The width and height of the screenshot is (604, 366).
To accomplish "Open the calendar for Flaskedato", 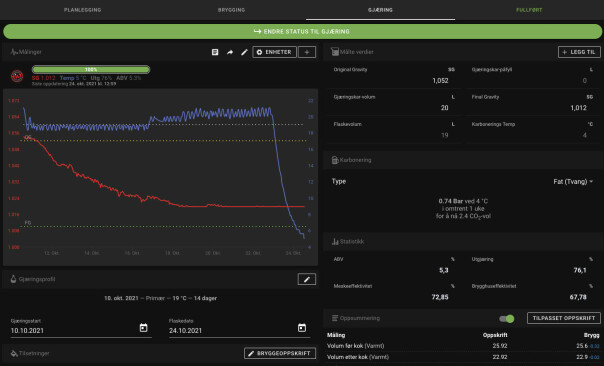I will pos(302,328).
